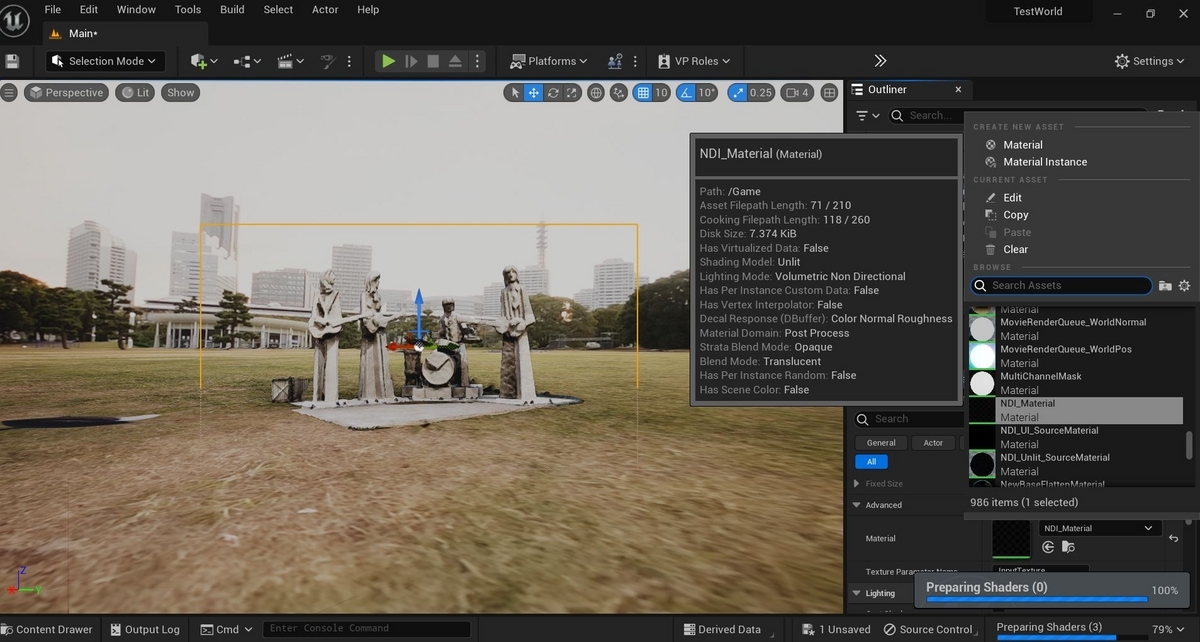
Task: Change scale snap value 0.25
Action: tap(761, 93)
